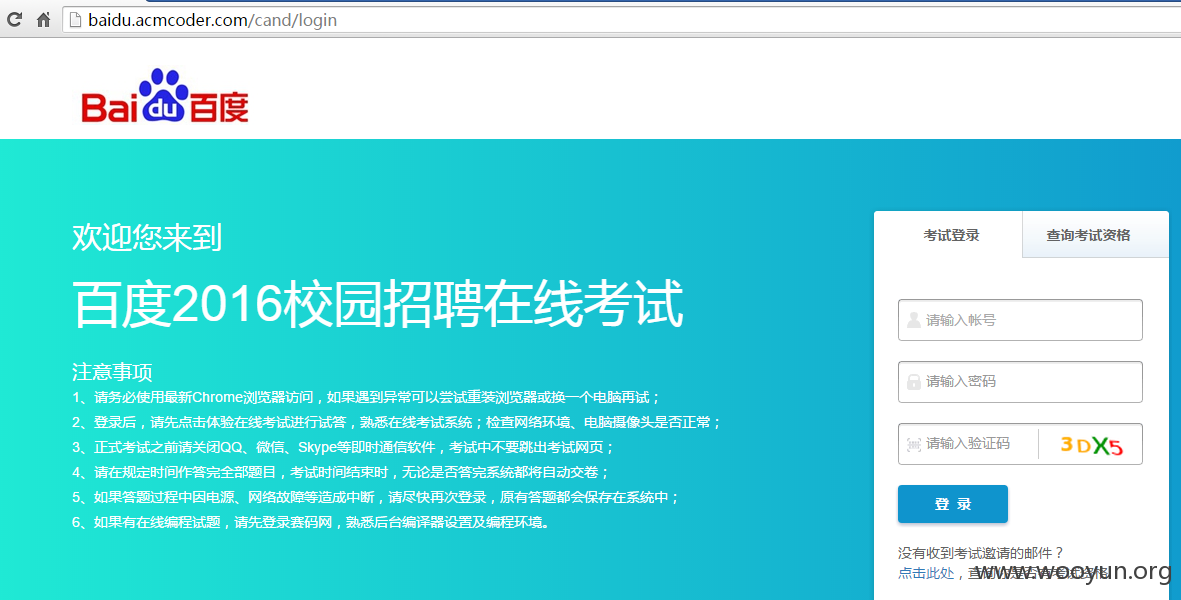Select note 2 about 体验在线考试
This screenshot has height=600, width=1181.
(397, 422)
